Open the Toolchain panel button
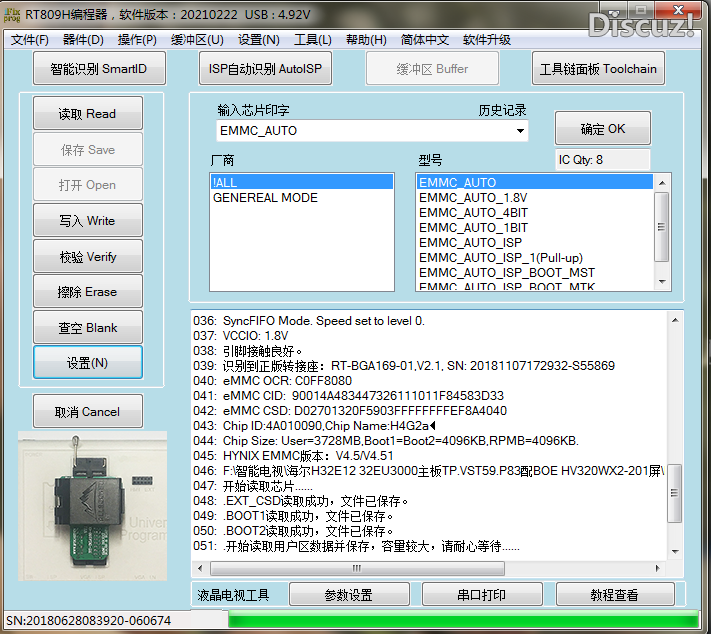711x634 pixels. (x=598, y=69)
